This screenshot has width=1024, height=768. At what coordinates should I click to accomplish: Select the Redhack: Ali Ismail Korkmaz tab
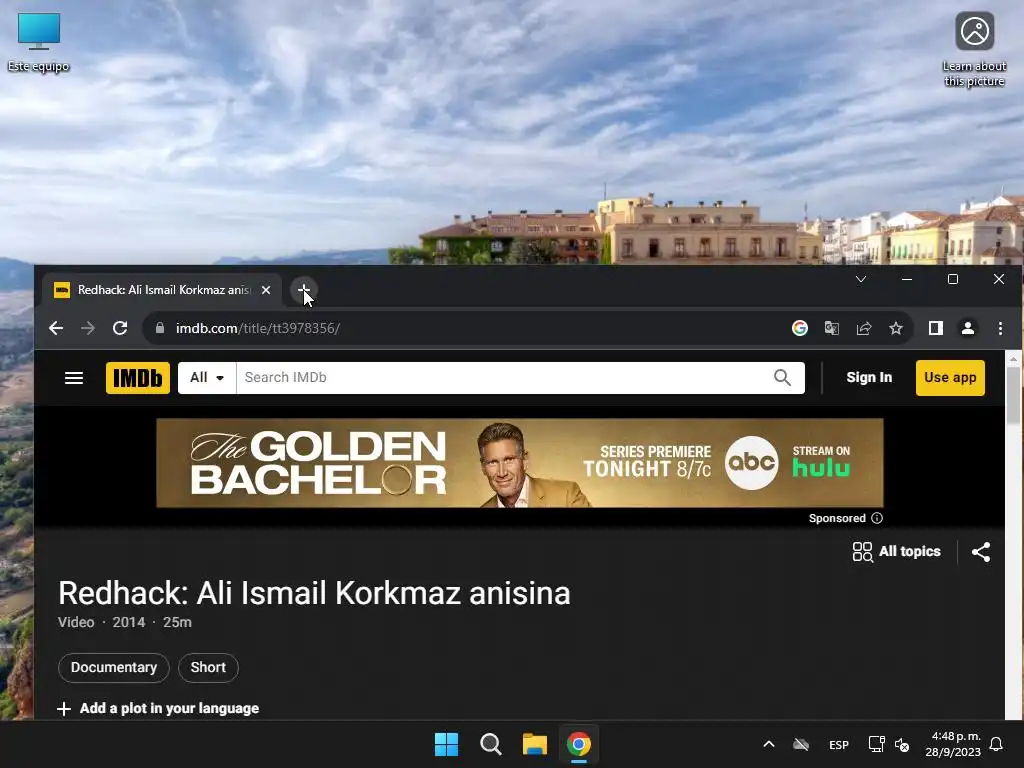163,290
